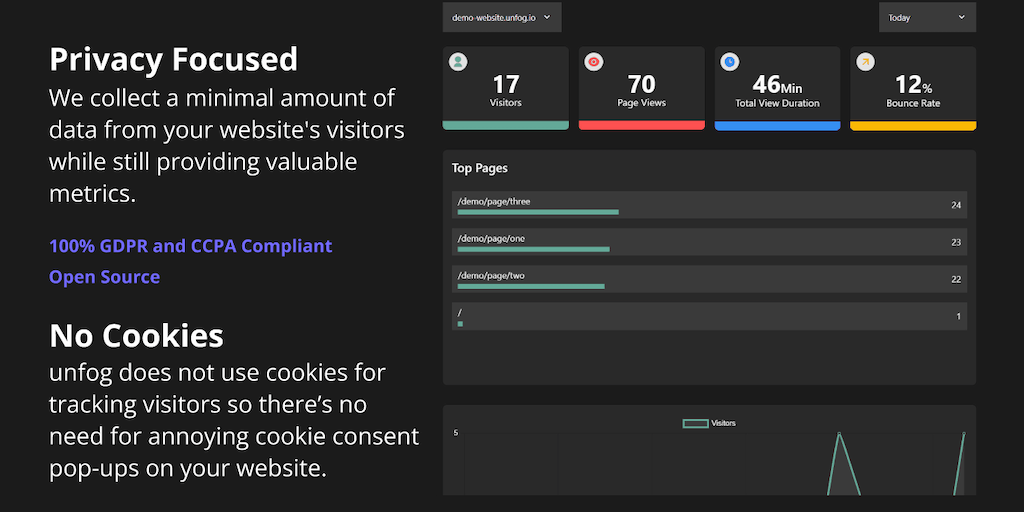The image size is (1024, 512).
Task: Click the visitors peak on the line chart
Action: coord(839,434)
